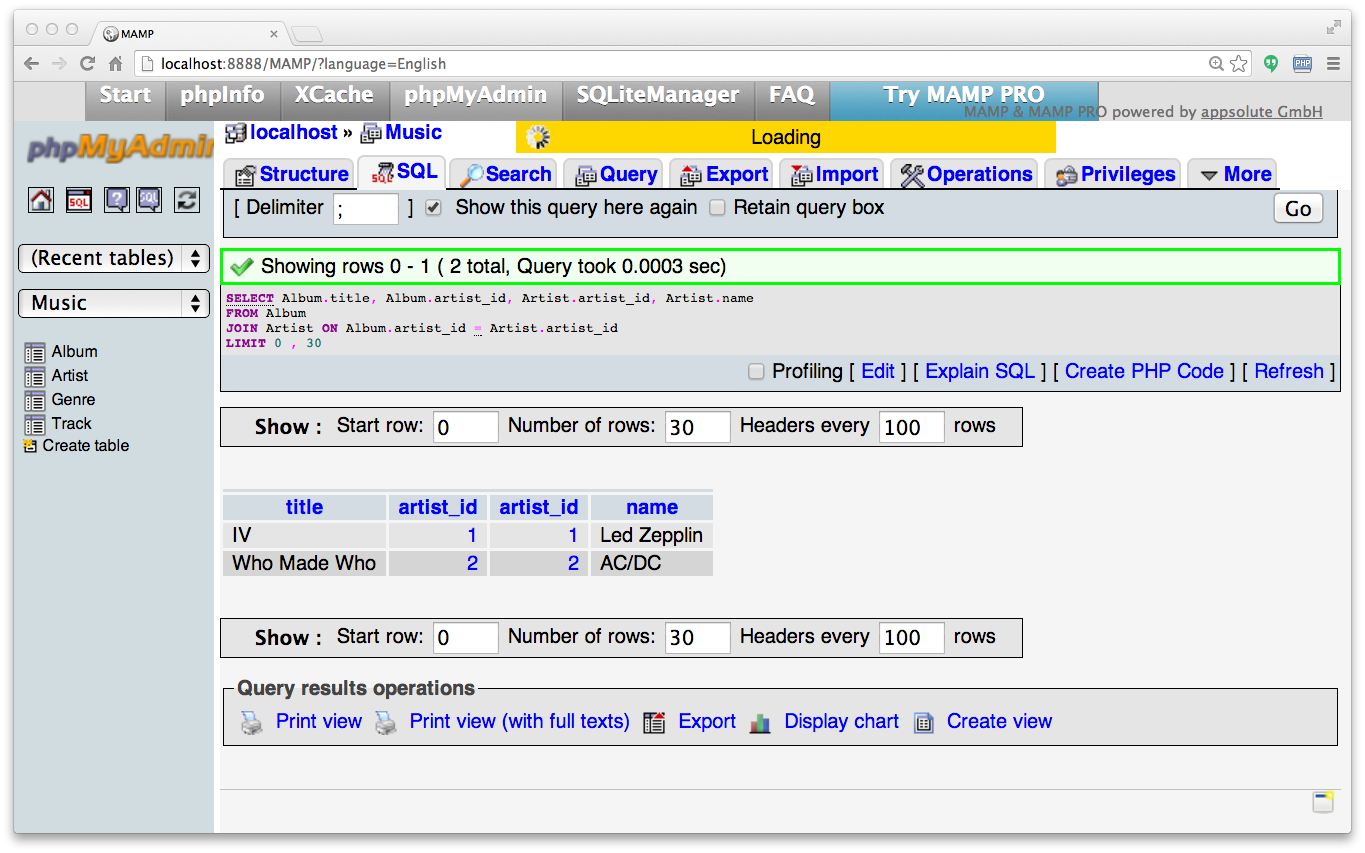Click the Display chart bar icon
1365x853 pixels.
click(760, 722)
